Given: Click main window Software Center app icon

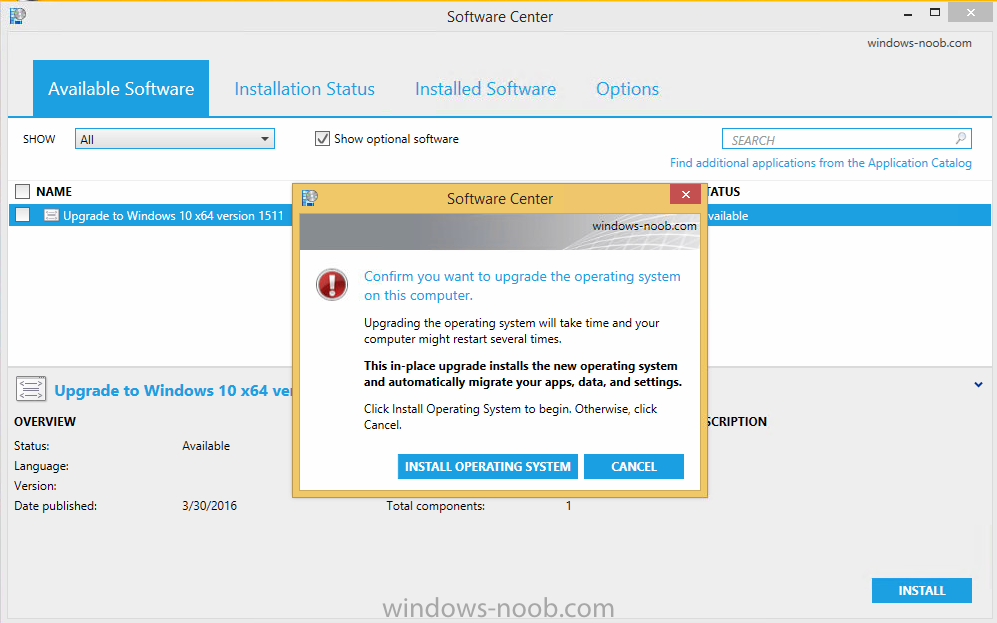Looking at the screenshot, I should click(18, 15).
